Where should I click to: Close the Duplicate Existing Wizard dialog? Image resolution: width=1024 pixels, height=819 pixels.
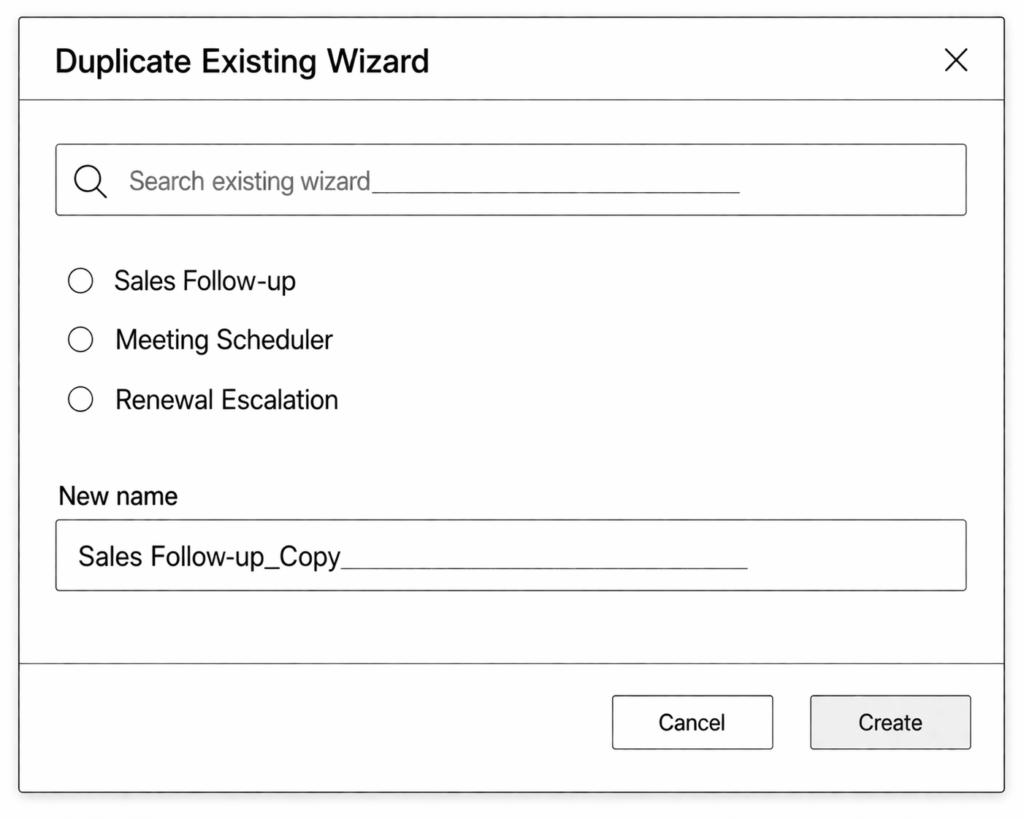click(956, 60)
